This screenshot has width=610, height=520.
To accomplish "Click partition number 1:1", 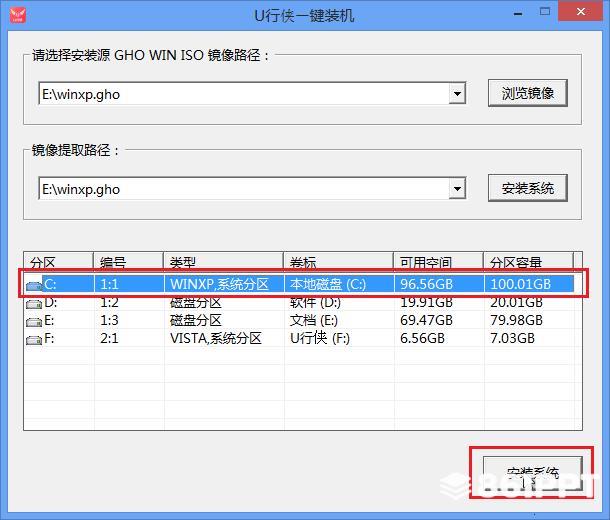I will tap(109, 284).
